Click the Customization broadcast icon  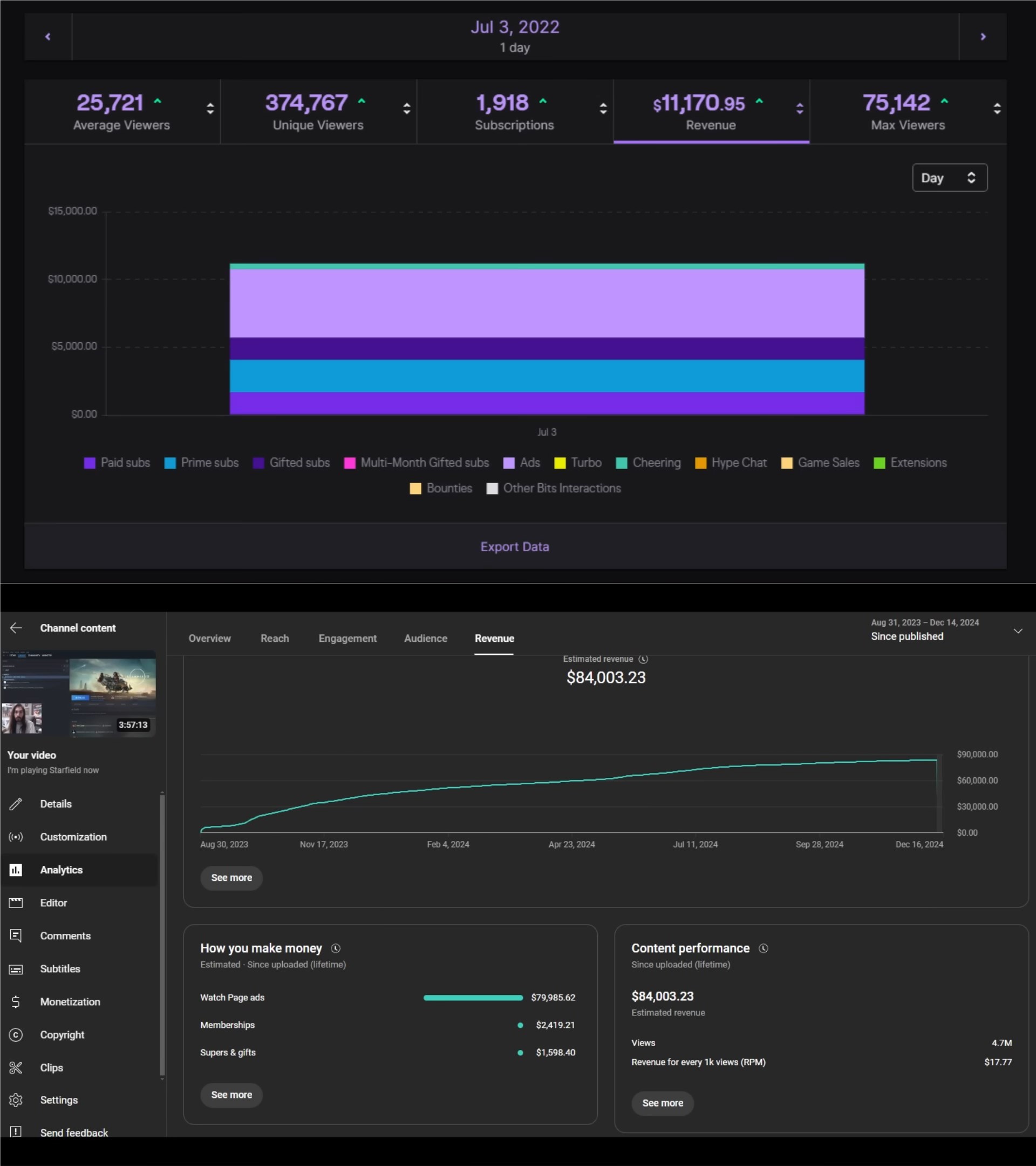[x=16, y=837]
